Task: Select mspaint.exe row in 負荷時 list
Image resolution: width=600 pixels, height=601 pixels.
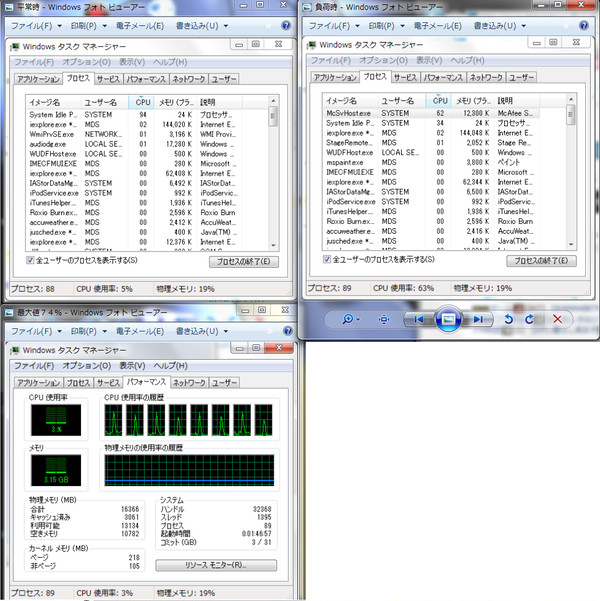Action: 431,162
